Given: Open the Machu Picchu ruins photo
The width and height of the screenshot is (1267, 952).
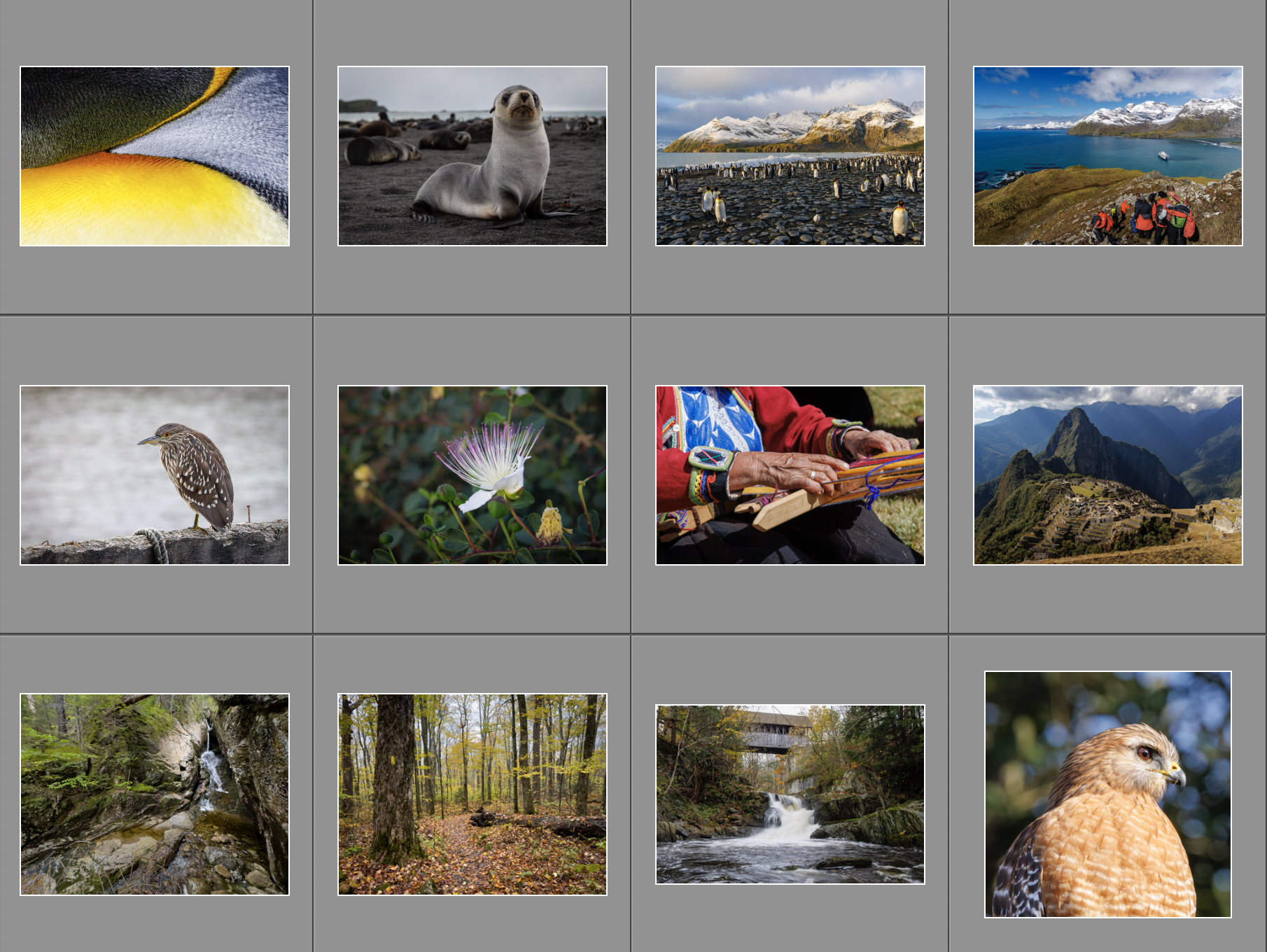Looking at the screenshot, I should [1107, 475].
